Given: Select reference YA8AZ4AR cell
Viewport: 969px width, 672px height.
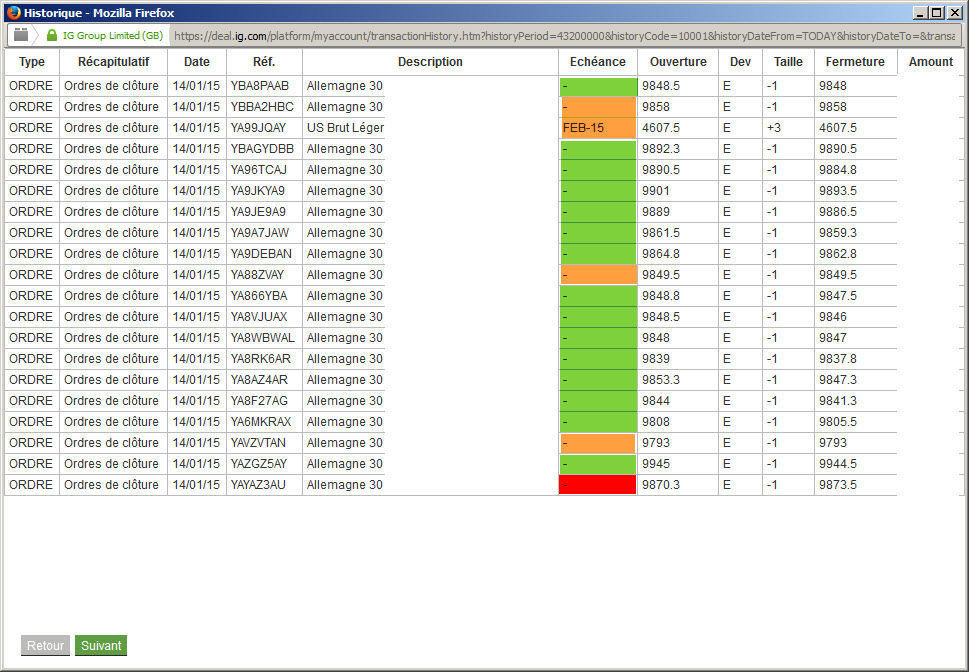Looking at the screenshot, I should [x=264, y=380].
